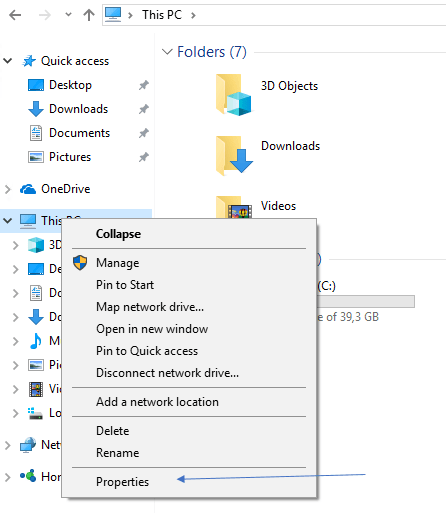Click the pin icon next to Downloads
This screenshot has width=446, height=513.
[144, 109]
